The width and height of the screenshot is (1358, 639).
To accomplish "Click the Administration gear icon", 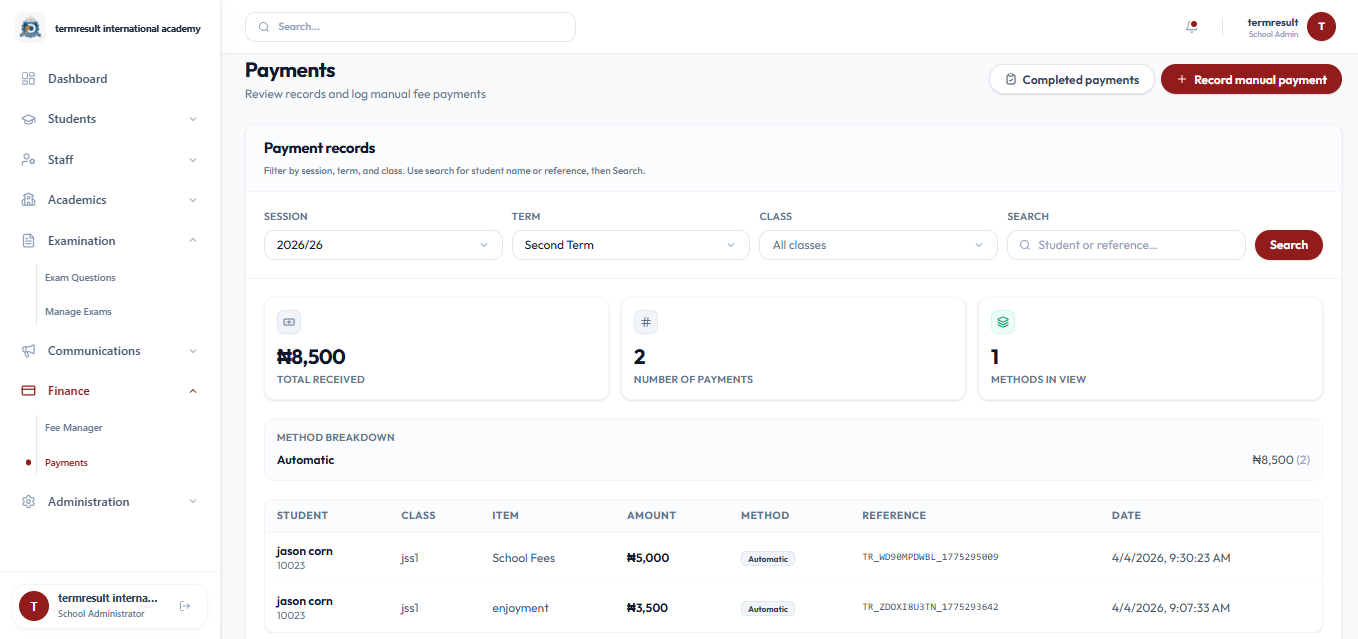I will [x=29, y=502].
